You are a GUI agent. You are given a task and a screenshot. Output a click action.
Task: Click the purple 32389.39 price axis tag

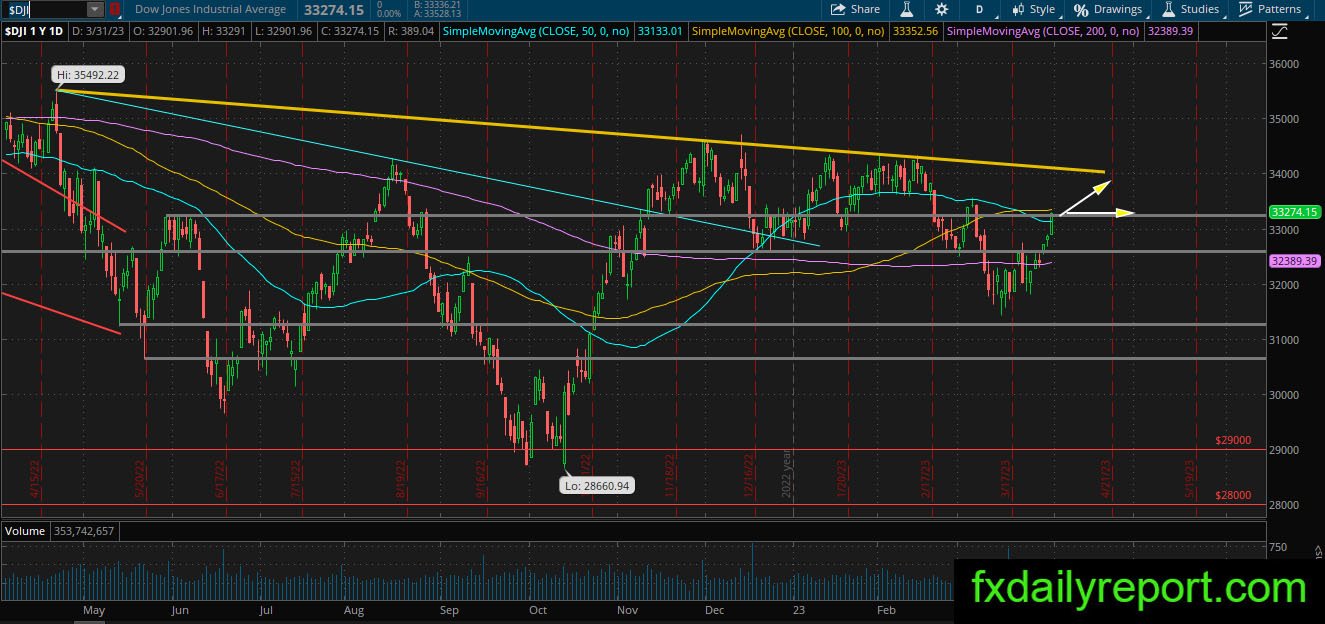pos(1294,260)
